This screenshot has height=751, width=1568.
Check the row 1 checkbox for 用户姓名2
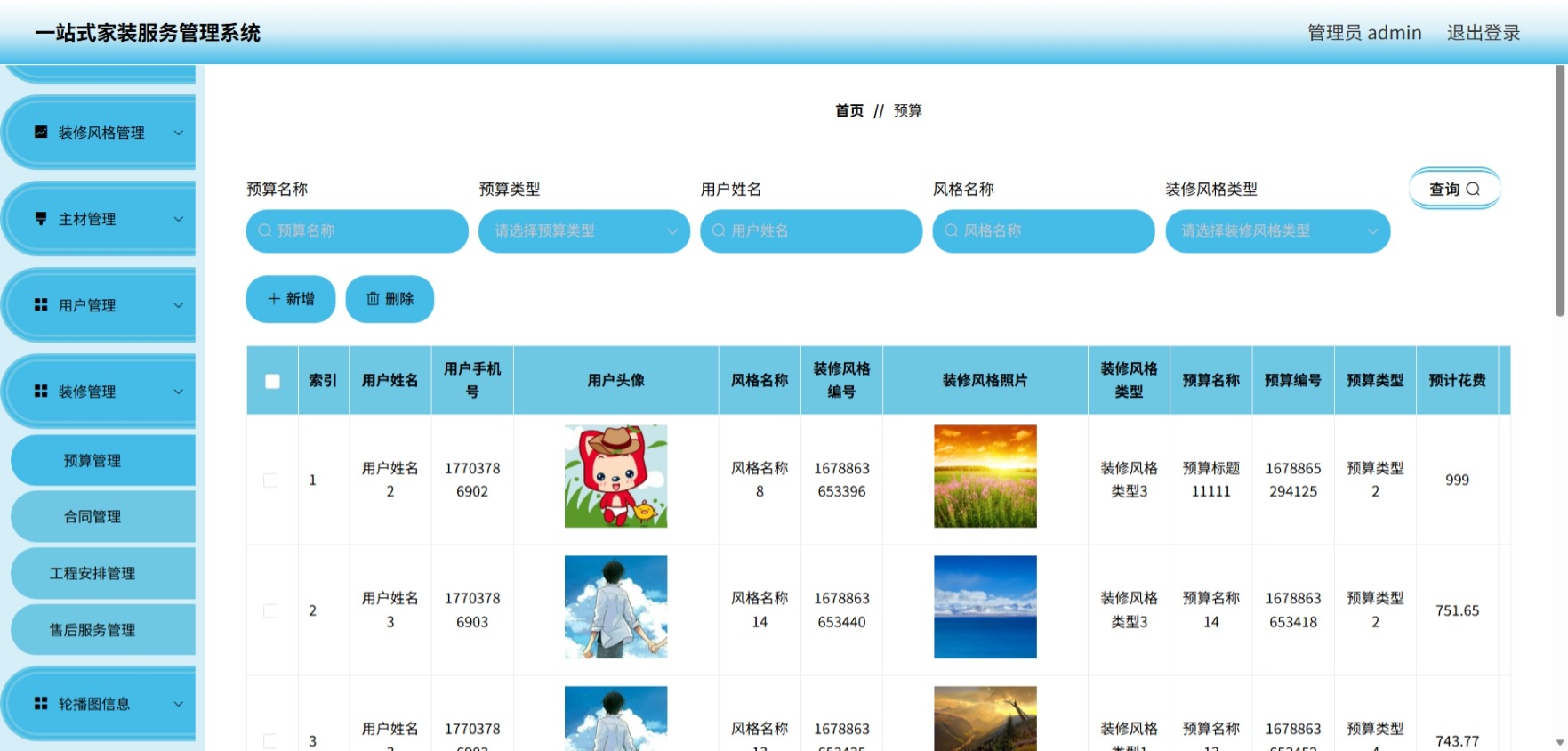click(270, 480)
